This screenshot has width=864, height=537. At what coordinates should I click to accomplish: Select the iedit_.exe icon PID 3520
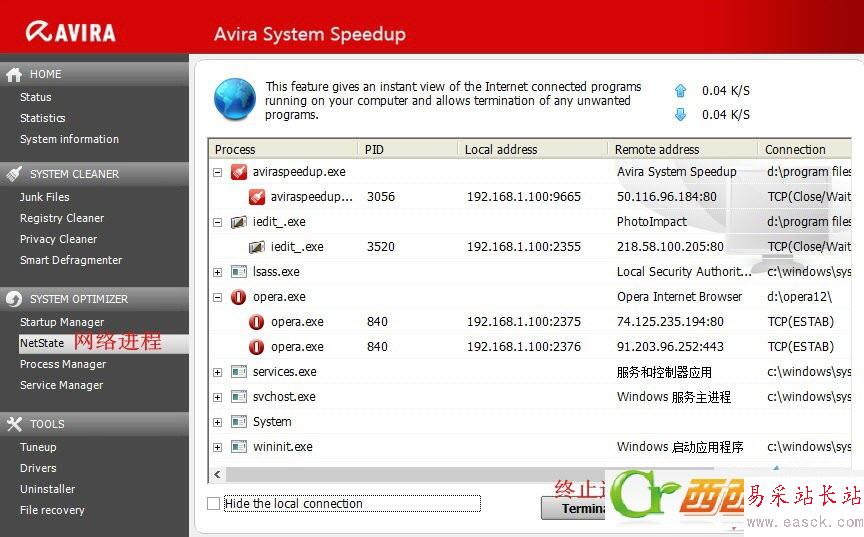(x=257, y=247)
